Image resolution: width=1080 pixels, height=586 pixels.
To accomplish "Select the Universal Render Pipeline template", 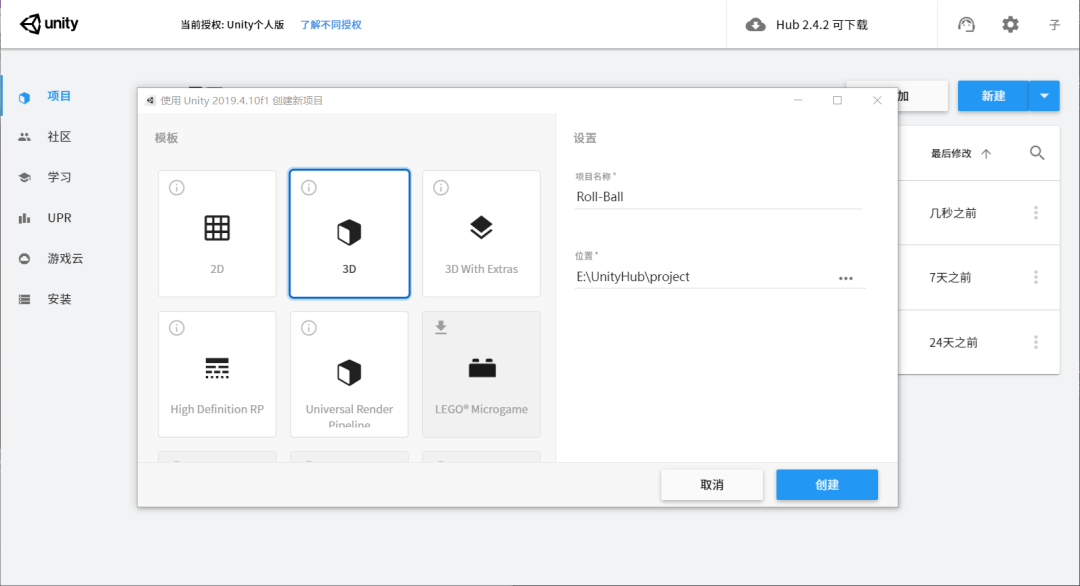I will pyautogui.click(x=349, y=374).
